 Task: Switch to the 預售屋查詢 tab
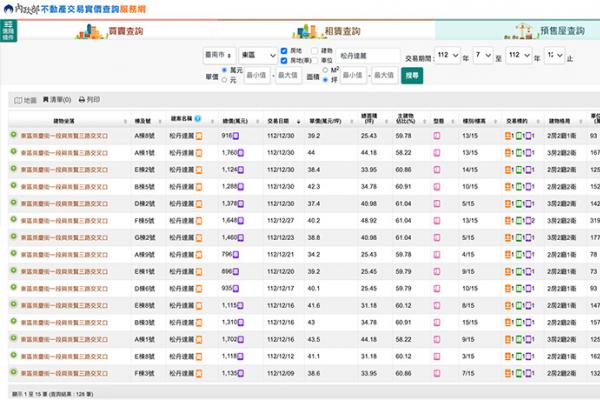545,31
